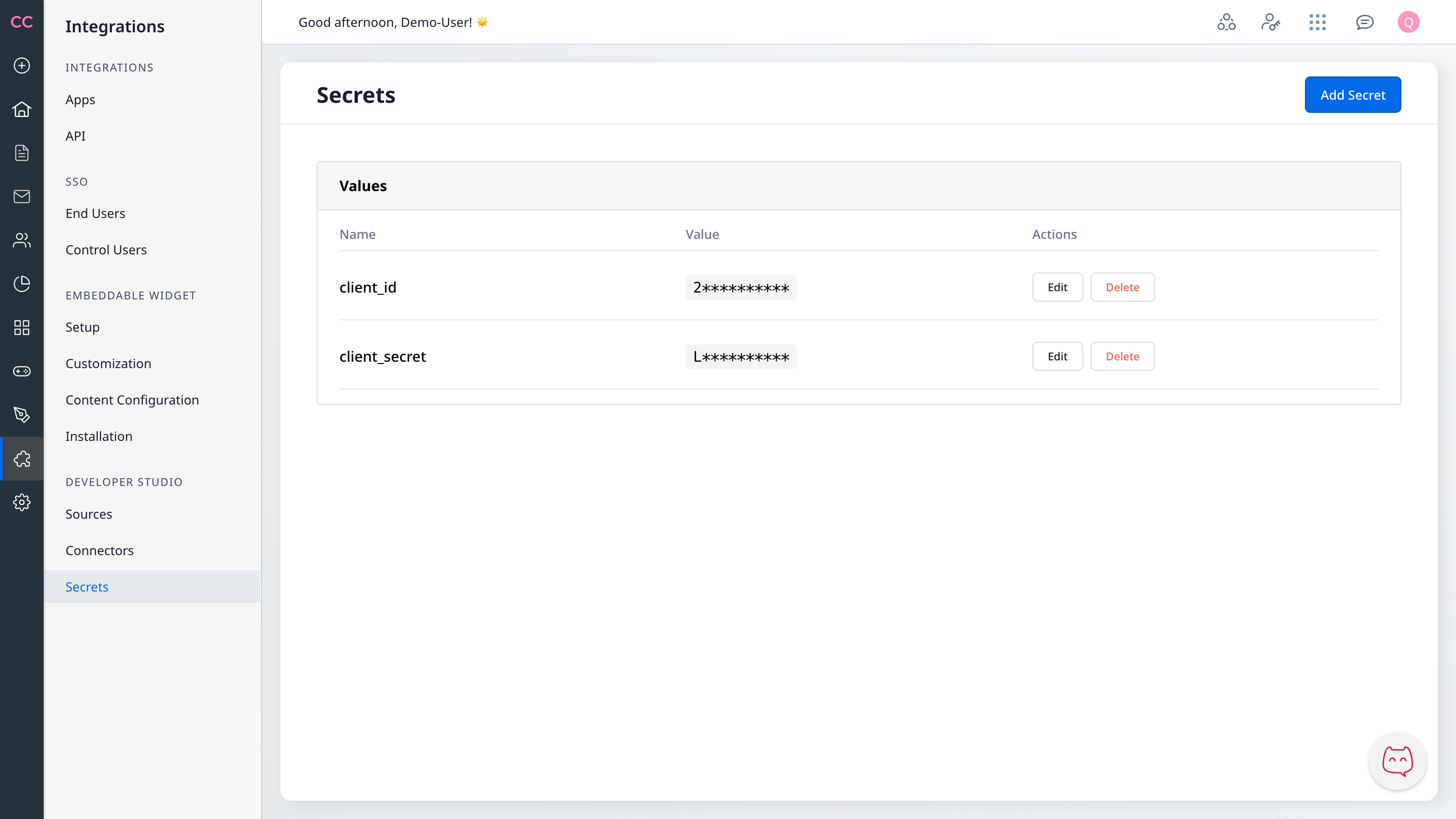Image resolution: width=1456 pixels, height=819 pixels.
Task: Edit the client_id secret
Action: [x=1057, y=287]
